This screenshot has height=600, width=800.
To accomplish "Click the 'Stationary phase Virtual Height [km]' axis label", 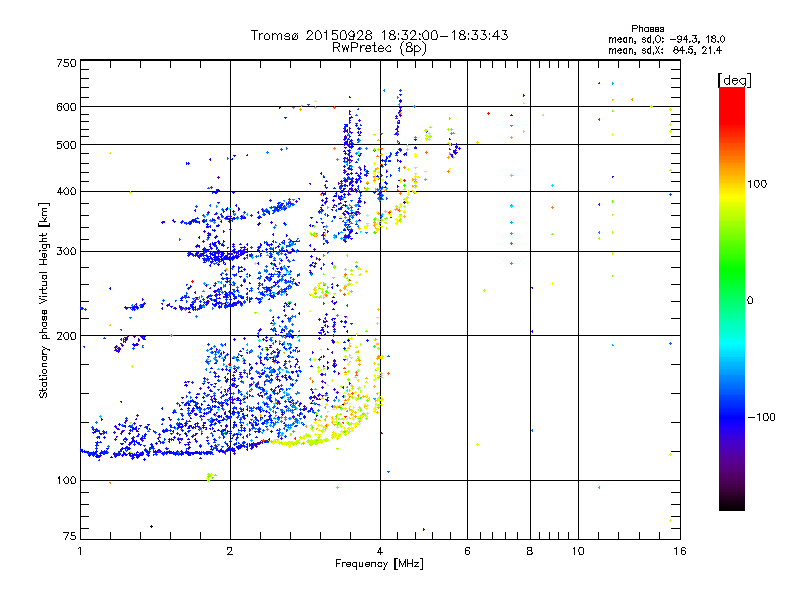I will pyautogui.click(x=44, y=301).
